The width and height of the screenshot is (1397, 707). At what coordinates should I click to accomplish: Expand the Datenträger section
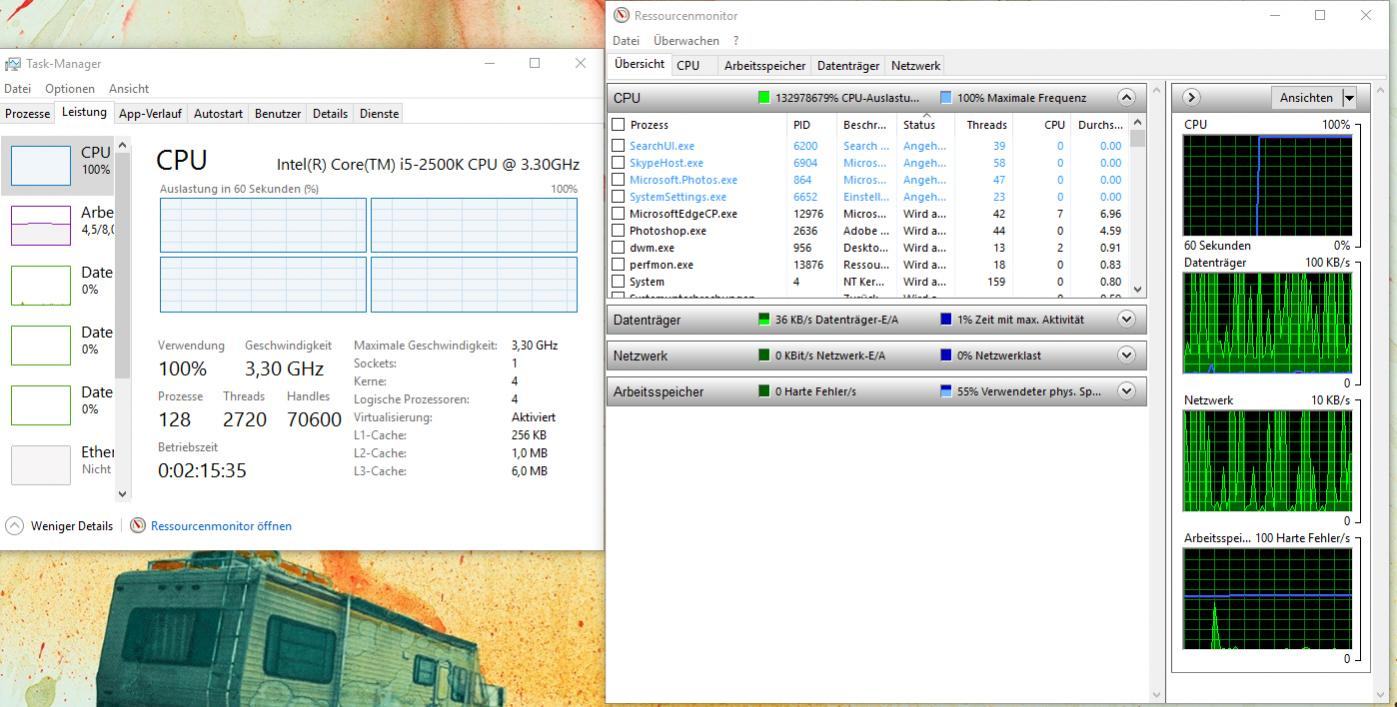(1126, 320)
